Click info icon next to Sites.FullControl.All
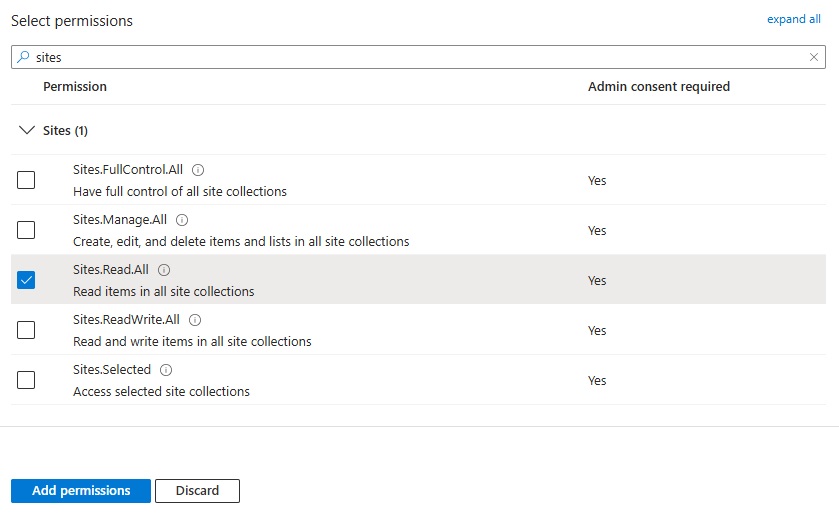This screenshot has width=839, height=514. [198, 170]
